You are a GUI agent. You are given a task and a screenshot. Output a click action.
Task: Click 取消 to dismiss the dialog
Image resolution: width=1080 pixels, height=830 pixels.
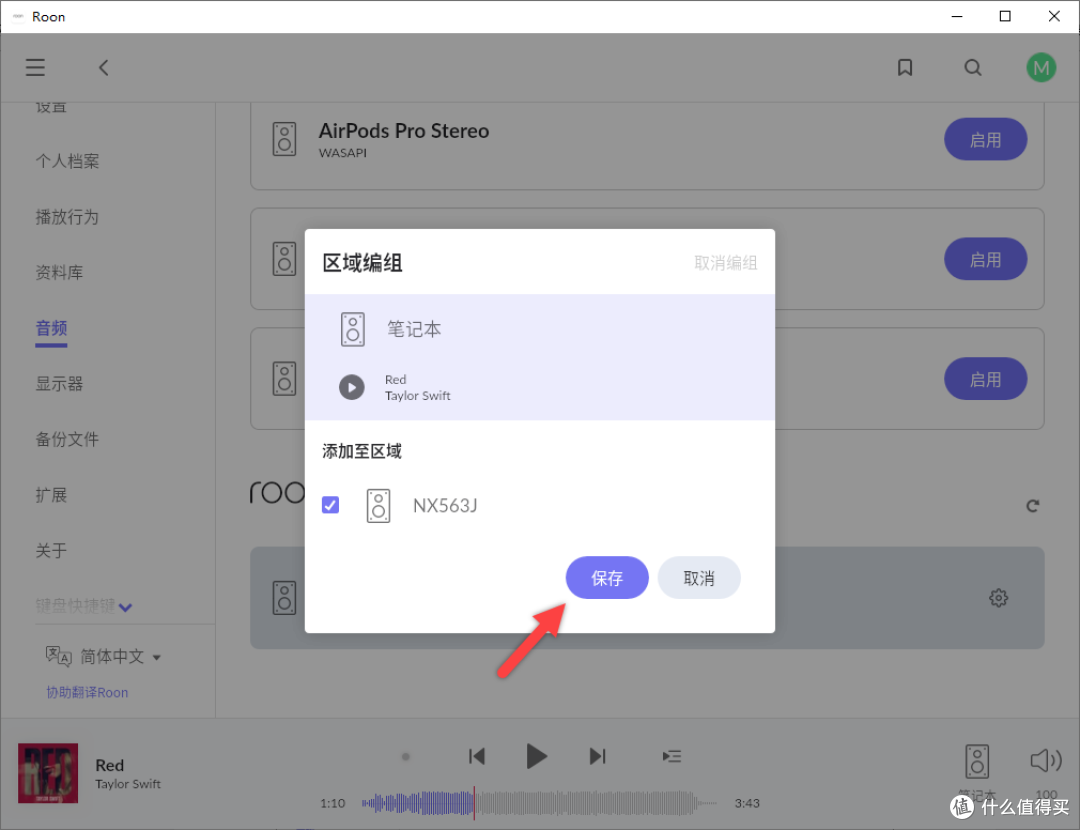(698, 578)
